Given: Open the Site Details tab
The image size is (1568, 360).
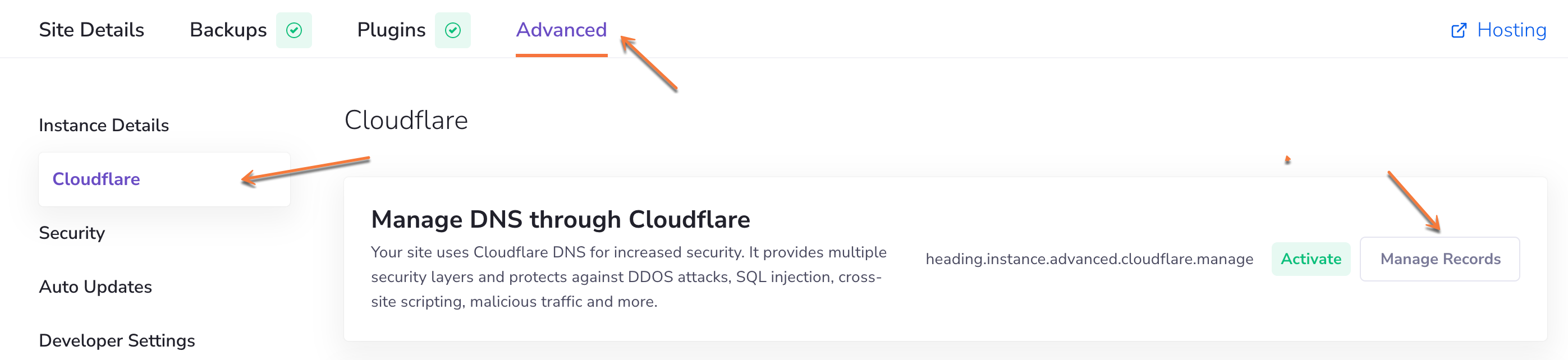Looking at the screenshot, I should (91, 30).
